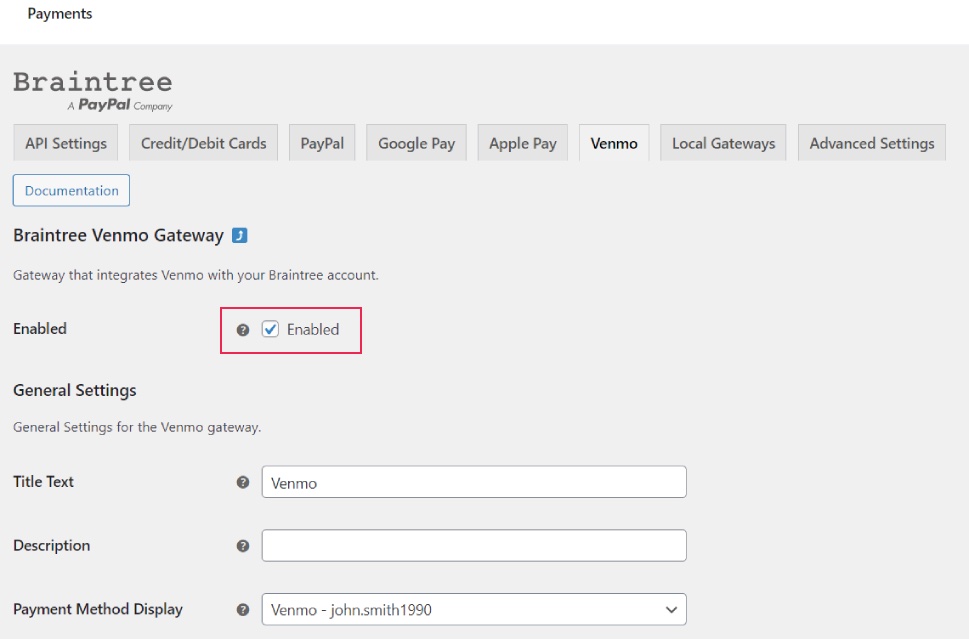969x639 pixels.
Task: Click the bold Enabled row label
Action: (40, 329)
